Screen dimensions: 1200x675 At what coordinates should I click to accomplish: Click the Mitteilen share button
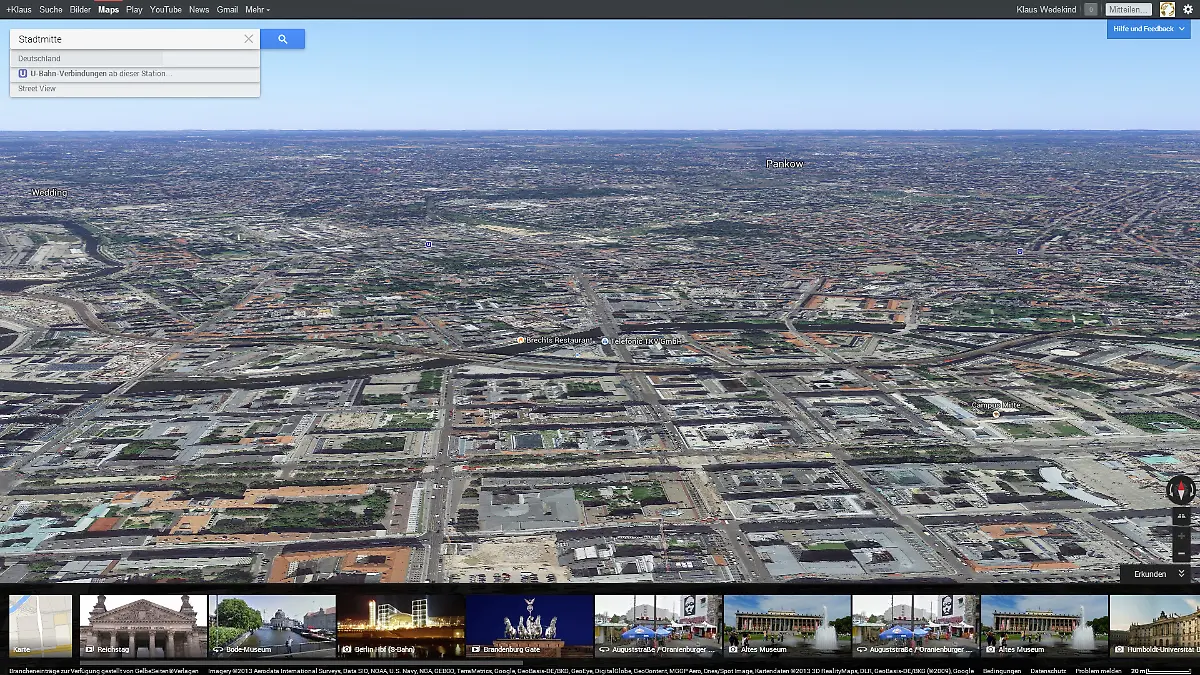tap(1128, 9)
